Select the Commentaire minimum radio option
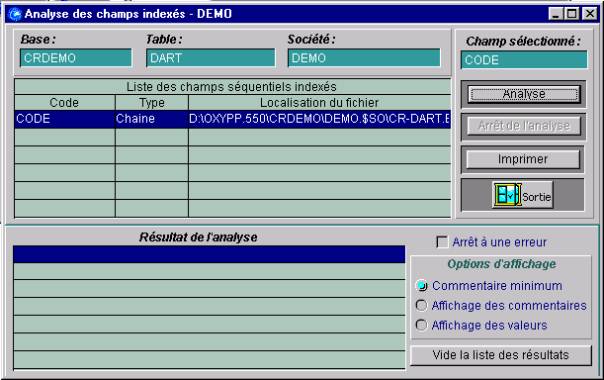 coord(422,286)
